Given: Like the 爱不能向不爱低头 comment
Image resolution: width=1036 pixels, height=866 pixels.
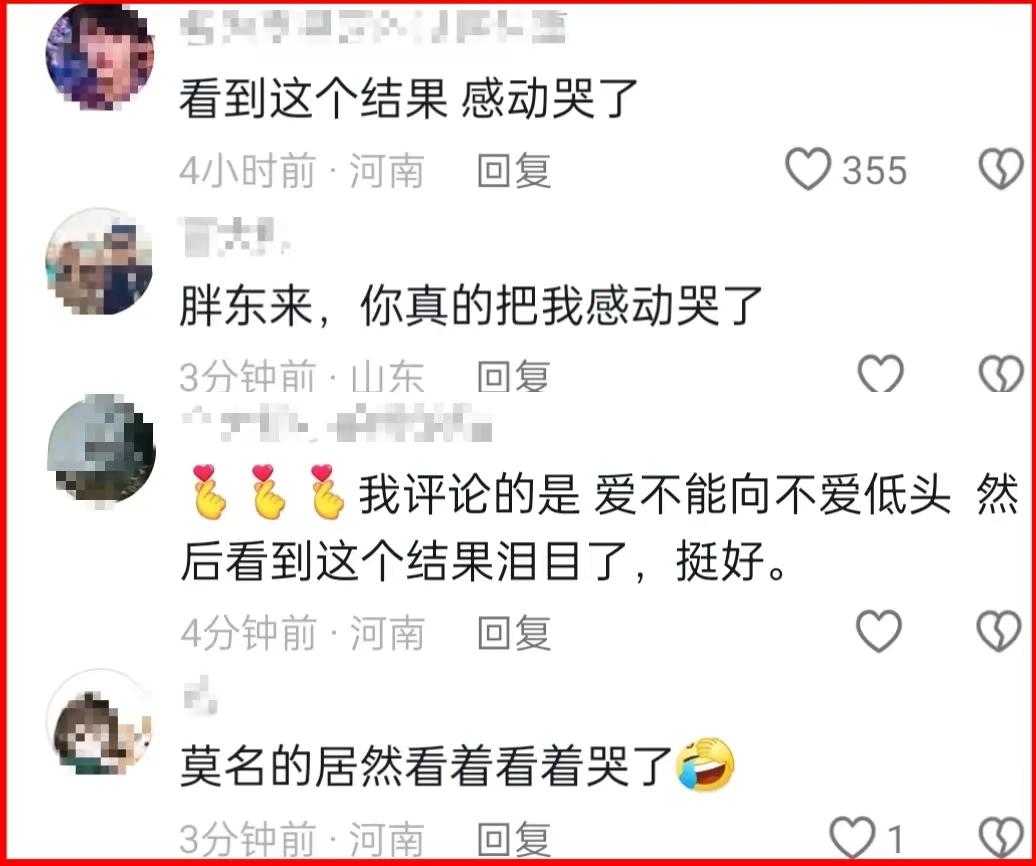Looking at the screenshot, I should point(879,631).
